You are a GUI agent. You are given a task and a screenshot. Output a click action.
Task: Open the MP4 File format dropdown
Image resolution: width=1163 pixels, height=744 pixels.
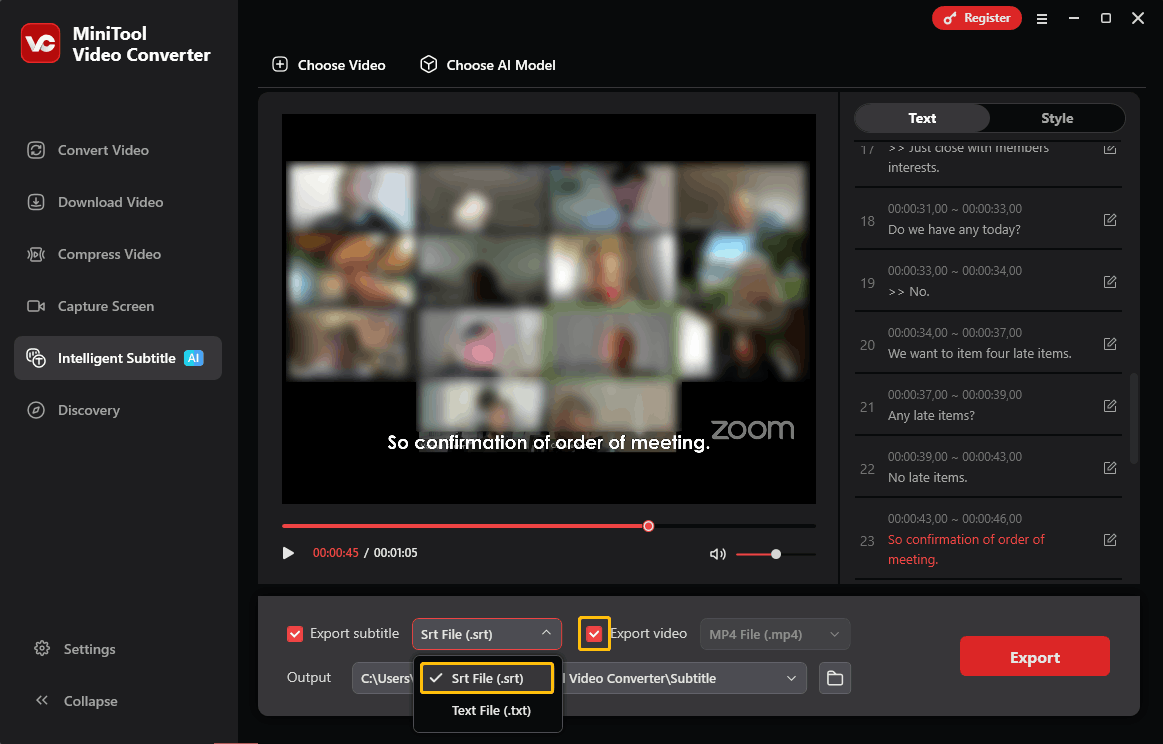click(774, 633)
